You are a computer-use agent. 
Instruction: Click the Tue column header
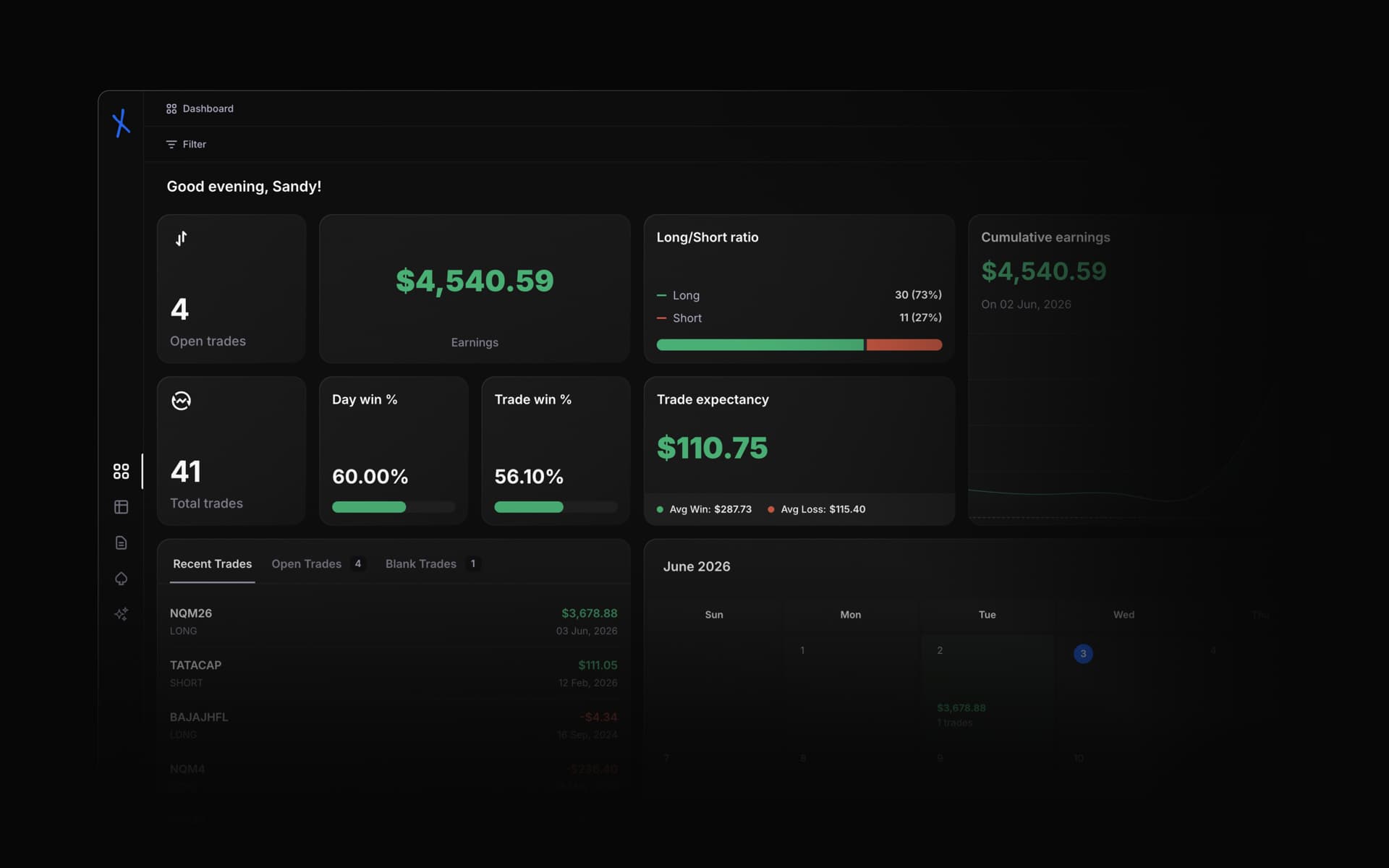tap(987, 615)
